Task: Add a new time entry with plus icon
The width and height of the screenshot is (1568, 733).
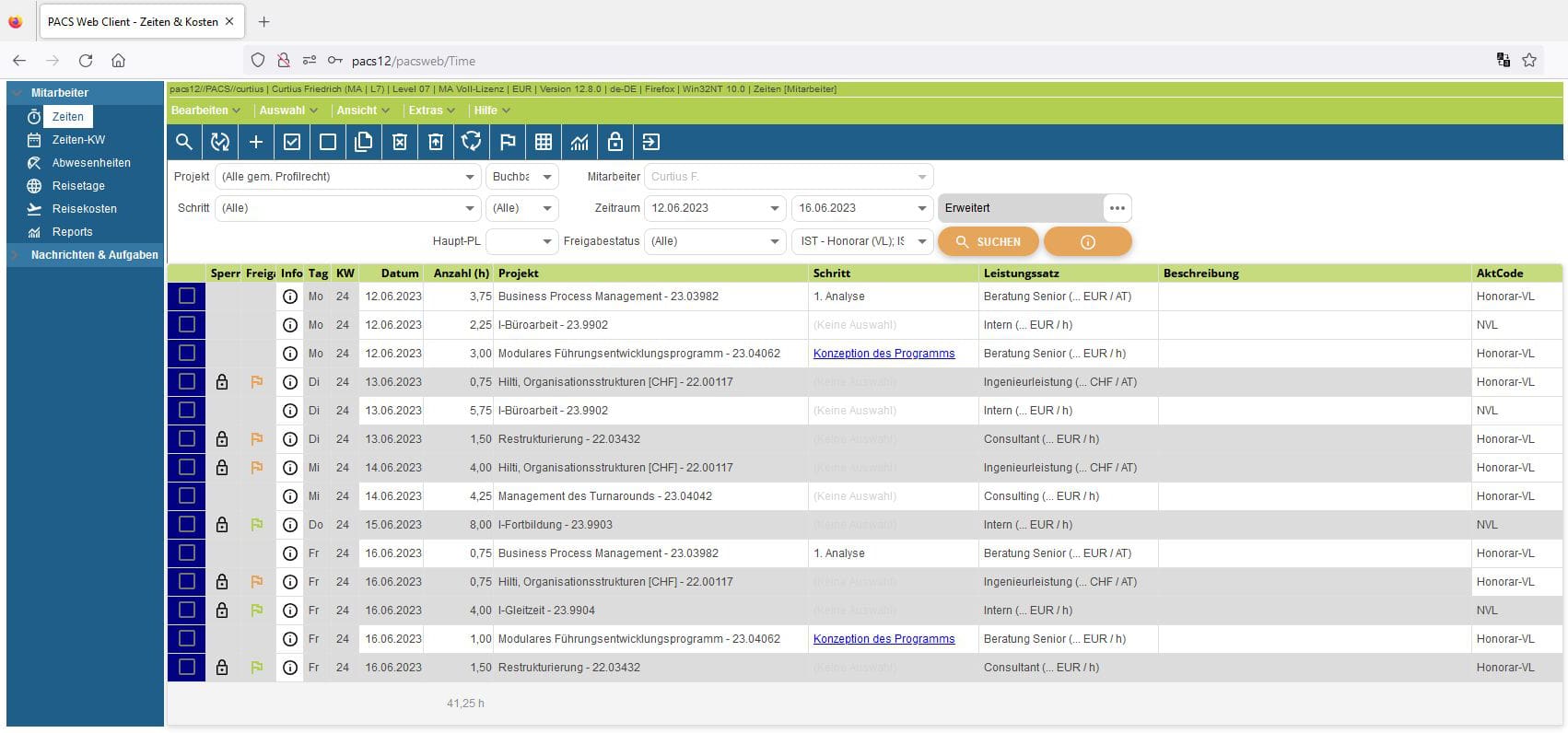Action: 256,142
